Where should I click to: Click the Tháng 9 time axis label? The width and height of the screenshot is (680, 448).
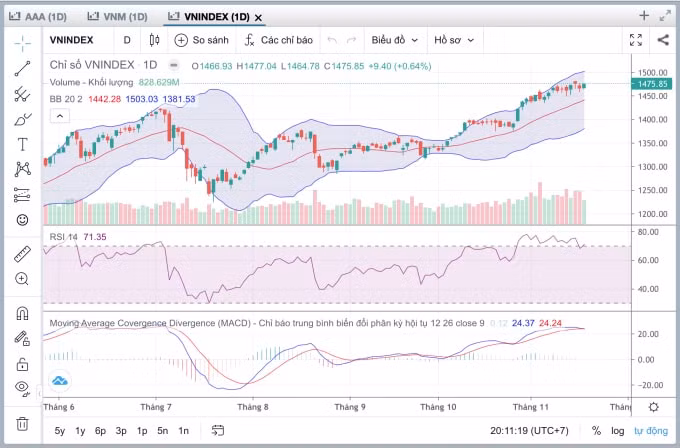350,407
